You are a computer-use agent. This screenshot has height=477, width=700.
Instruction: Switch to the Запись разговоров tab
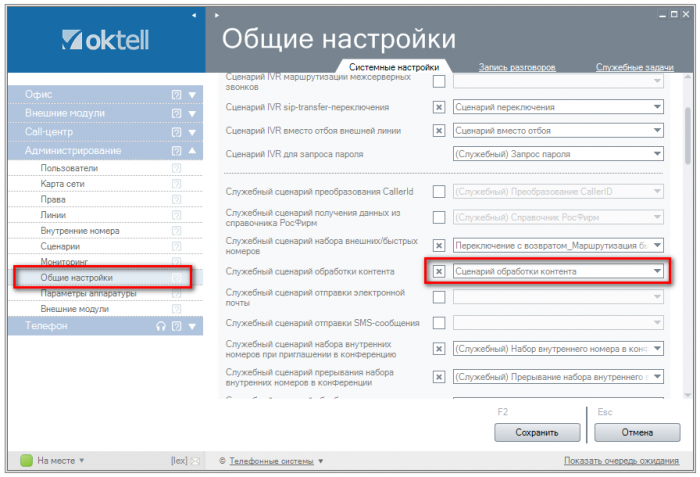(x=516, y=66)
